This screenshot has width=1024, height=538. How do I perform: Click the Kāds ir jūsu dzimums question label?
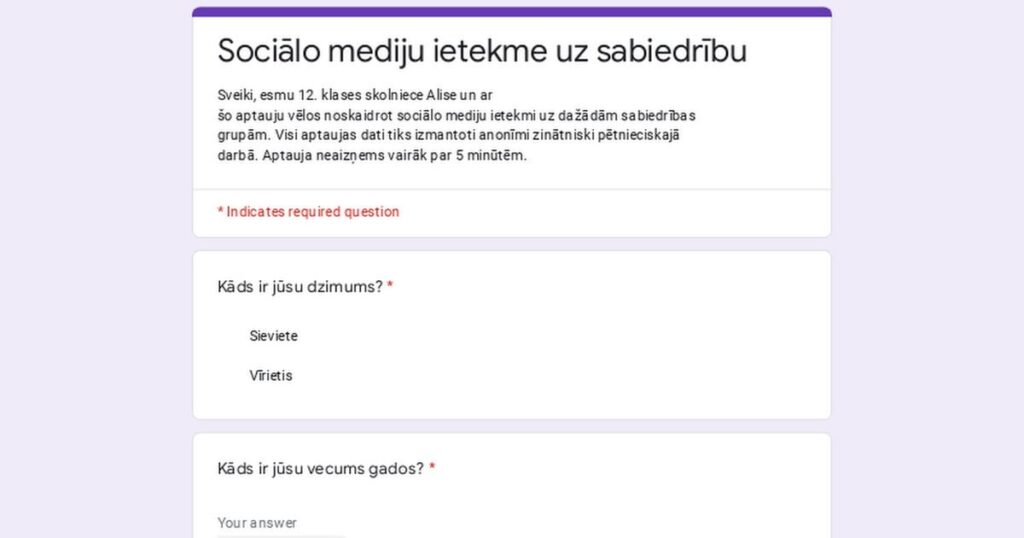point(300,287)
